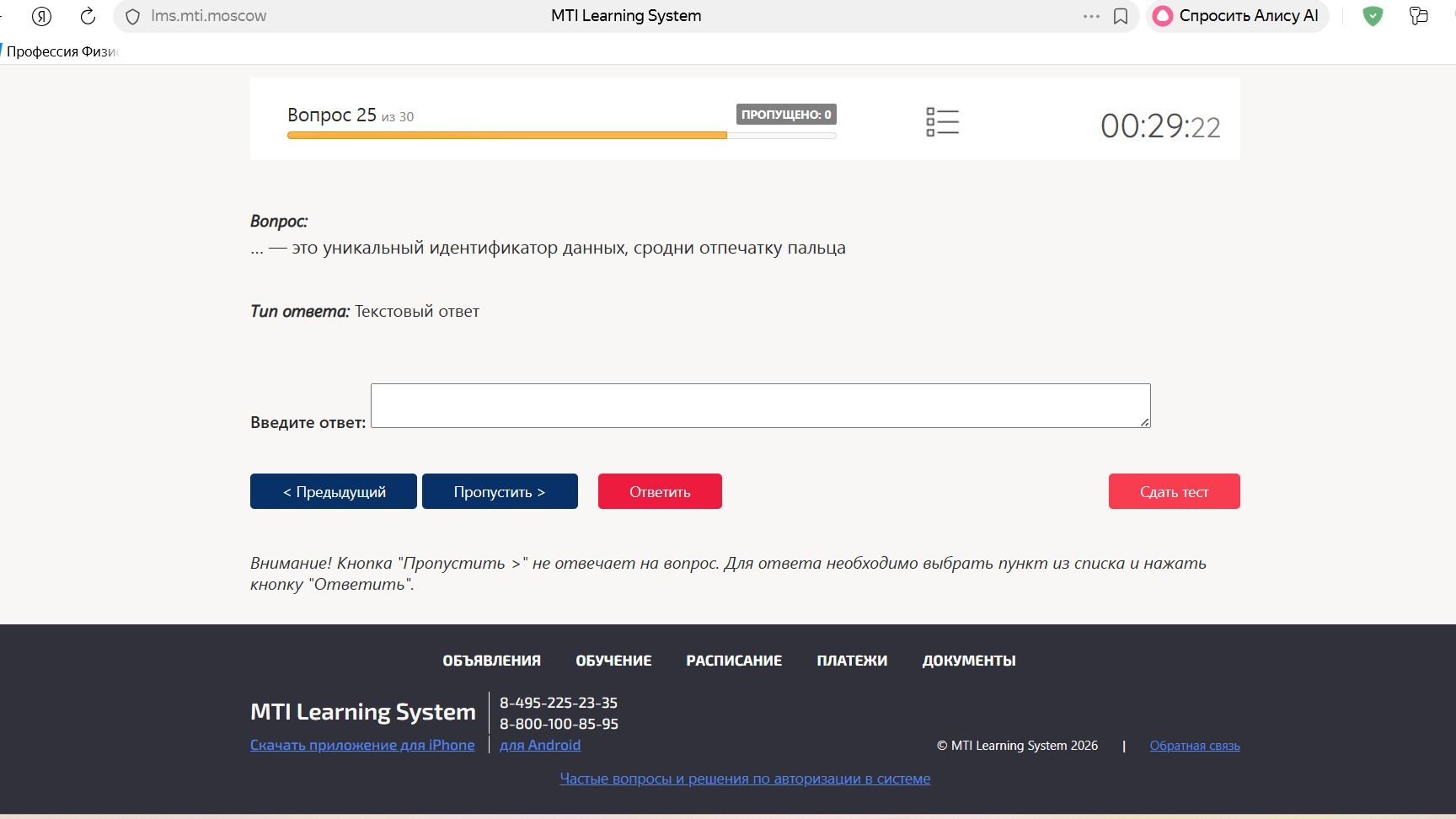This screenshot has width=1456, height=819.
Task: Bookmark this page icon
Action: (1121, 16)
